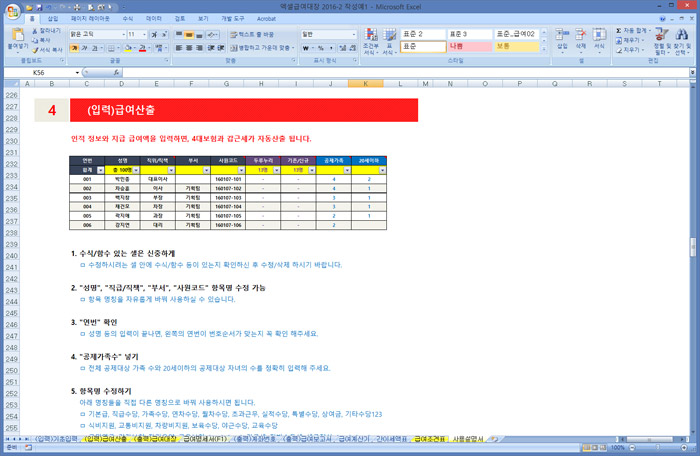Screen dimensions: 700x456
Task: Open the Fill (채우기) dropdown
Action: coord(630,41)
